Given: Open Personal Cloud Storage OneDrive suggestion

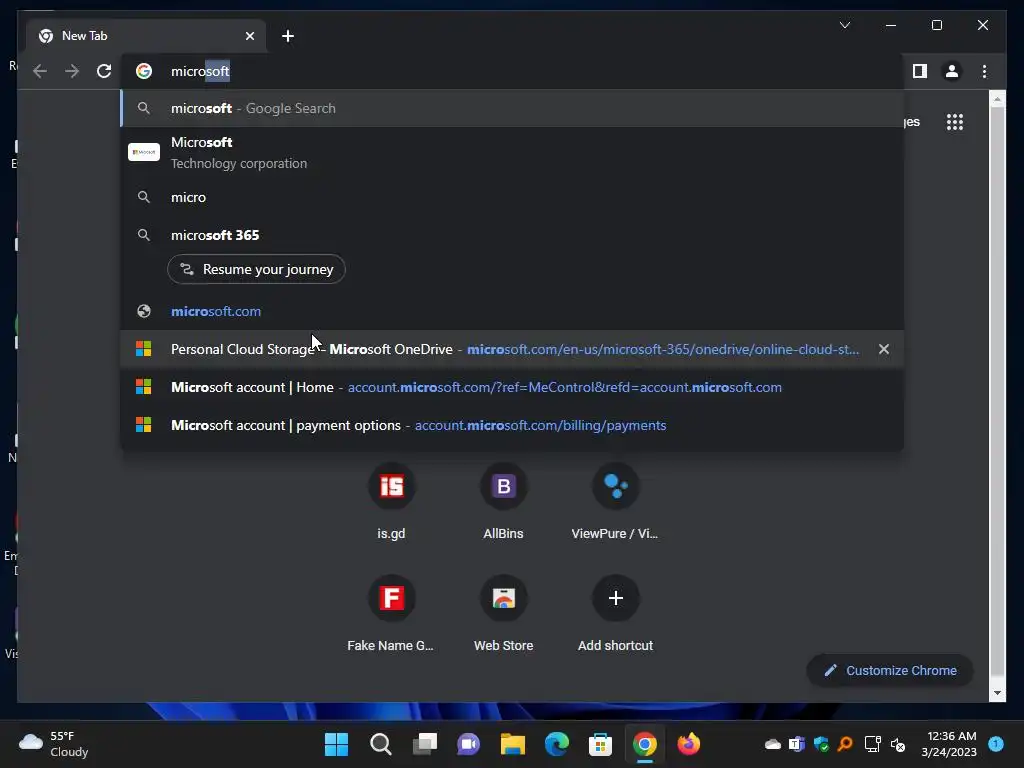Looking at the screenshot, I should pos(512,349).
